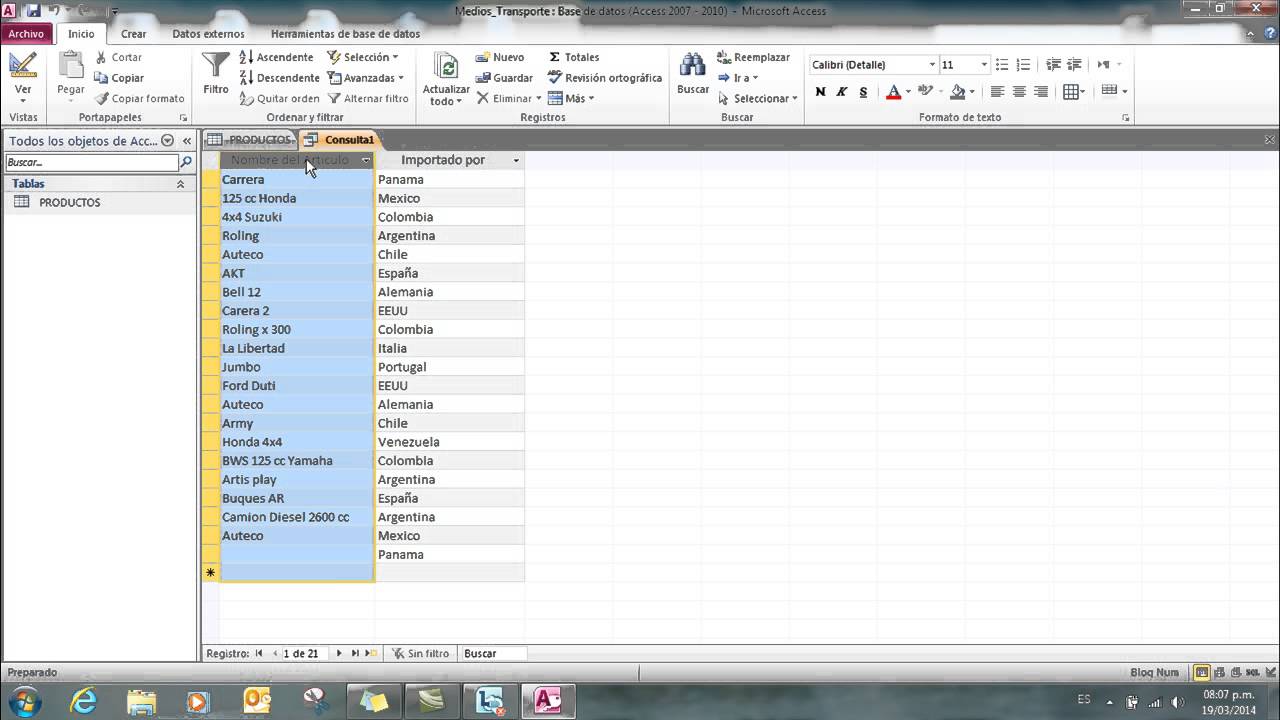Click Guardar record

click(504, 78)
